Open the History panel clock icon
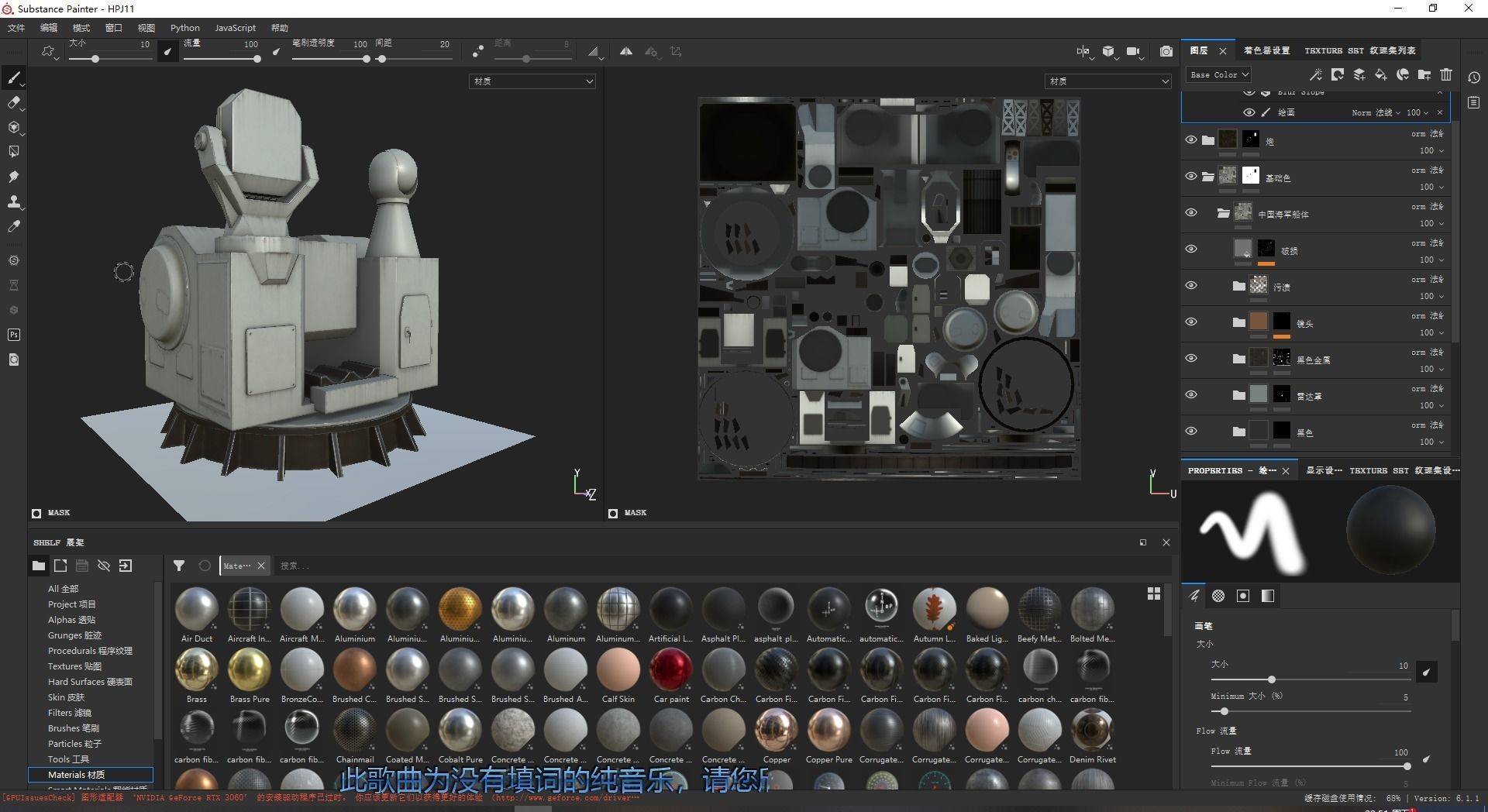The width and height of the screenshot is (1488, 812). click(x=1473, y=77)
